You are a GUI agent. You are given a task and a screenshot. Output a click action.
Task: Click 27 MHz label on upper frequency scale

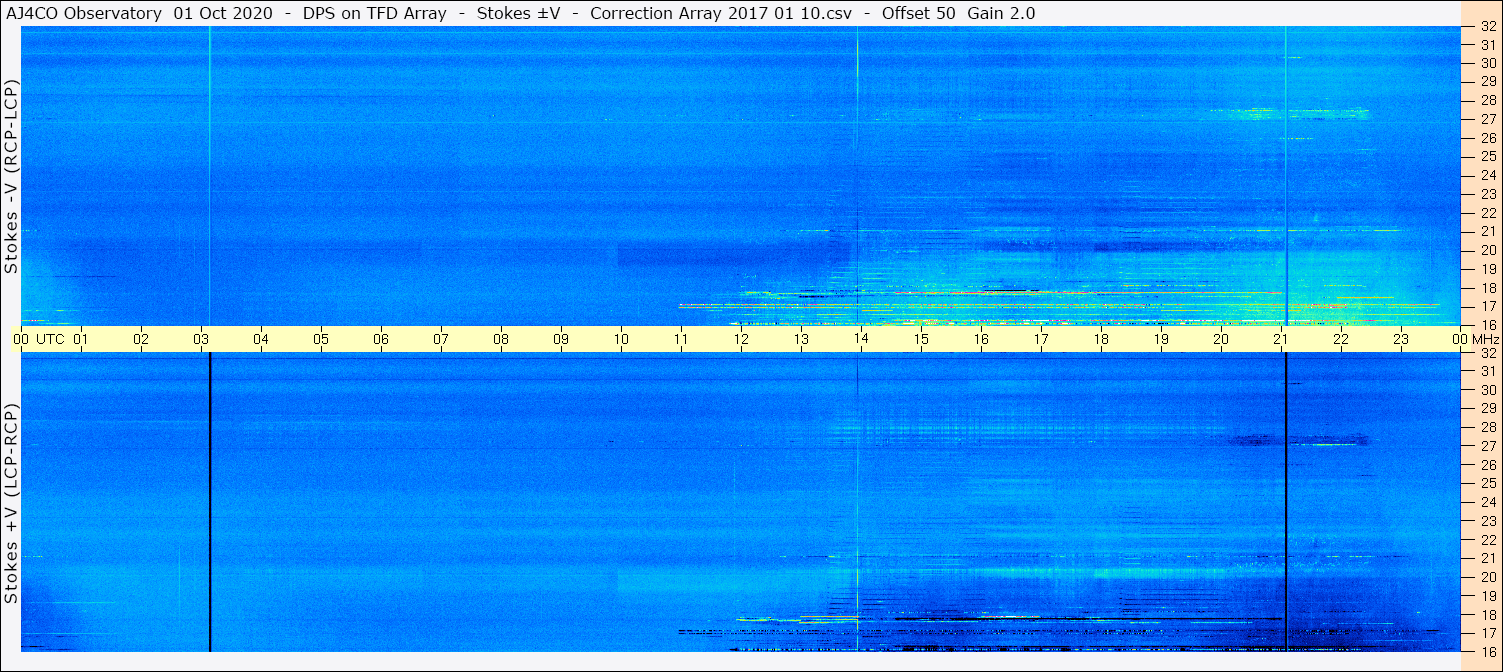[1488, 119]
